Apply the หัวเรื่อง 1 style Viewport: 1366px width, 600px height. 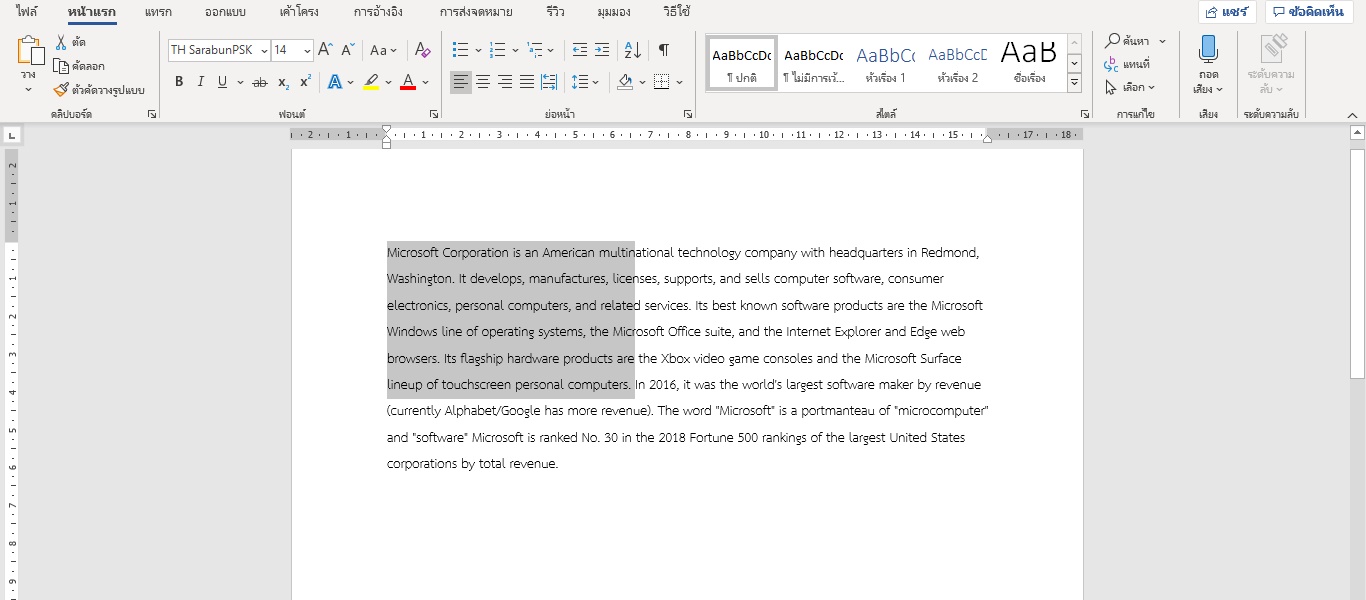[885, 62]
